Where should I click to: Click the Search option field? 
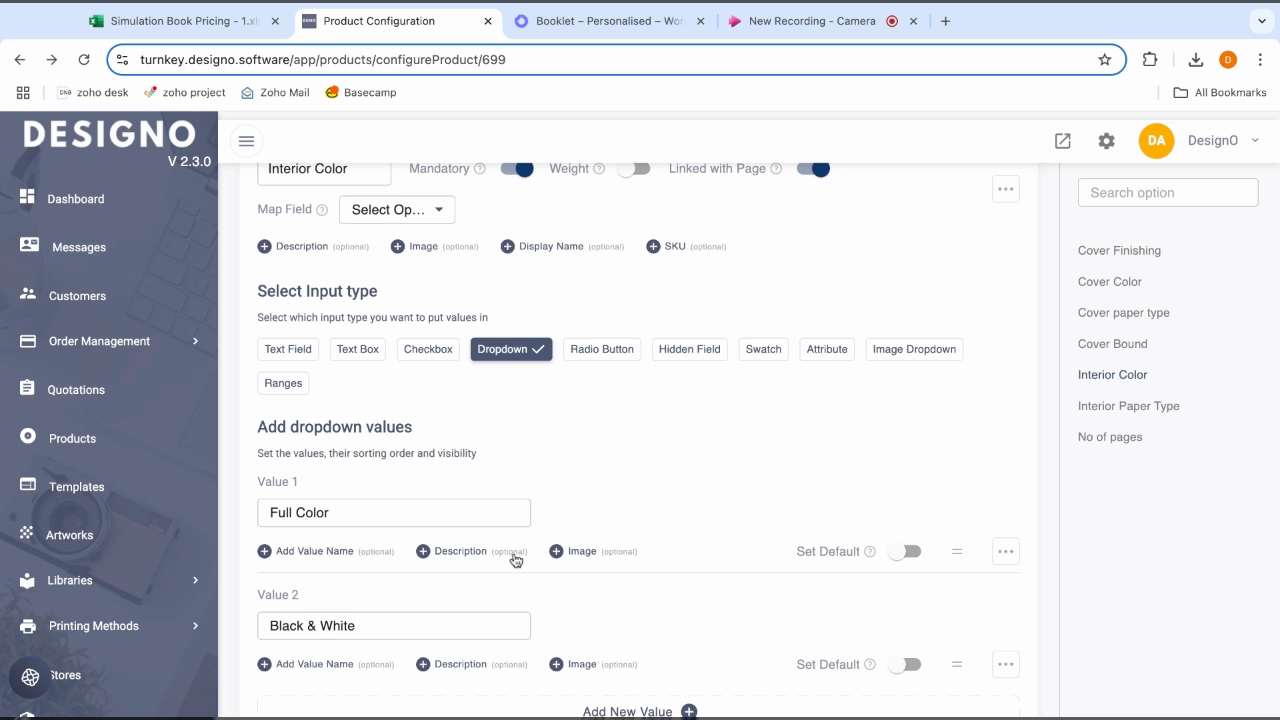point(1167,193)
